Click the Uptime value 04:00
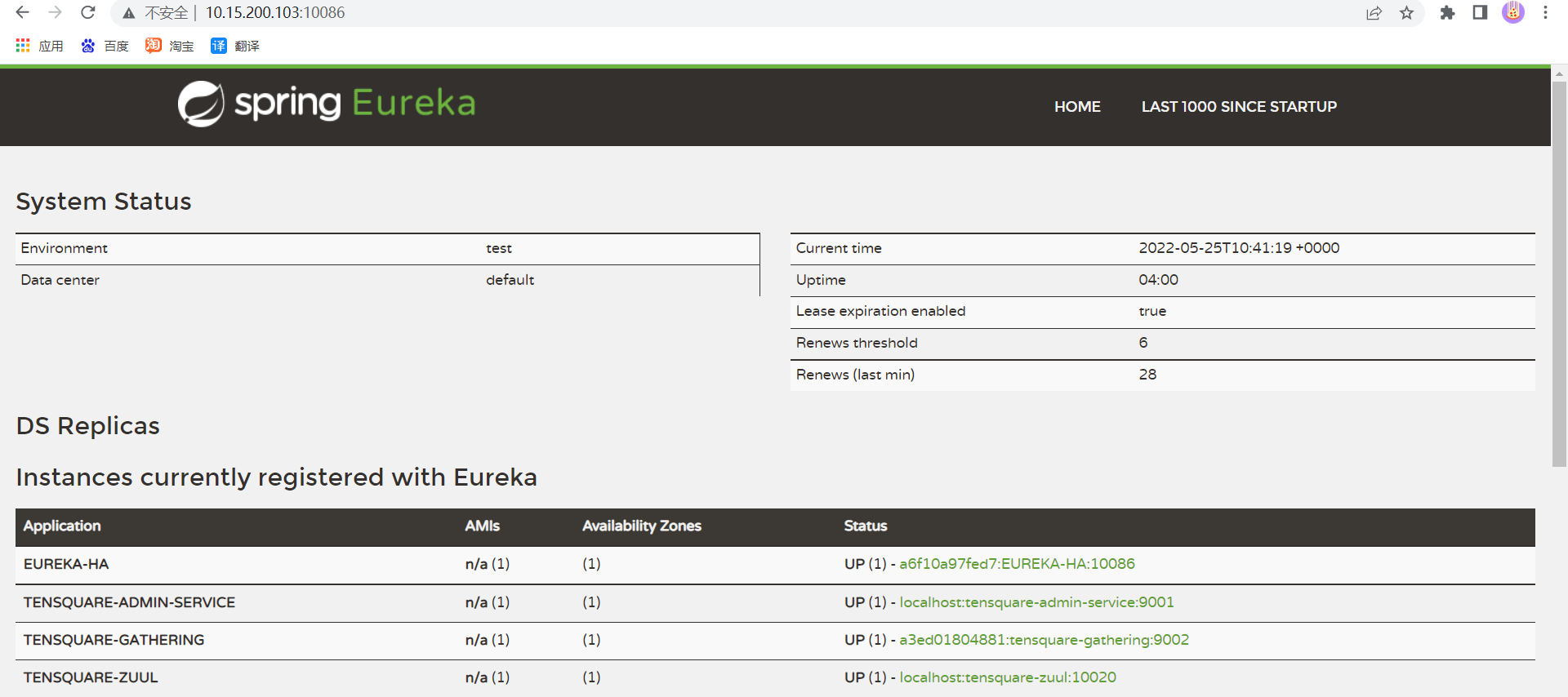 coord(1158,280)
